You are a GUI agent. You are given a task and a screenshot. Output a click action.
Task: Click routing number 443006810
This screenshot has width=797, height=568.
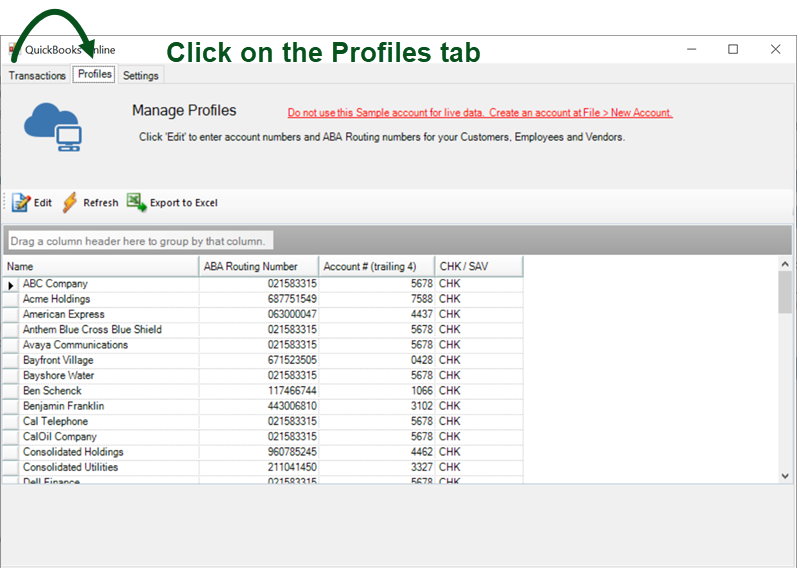(292, 406)
